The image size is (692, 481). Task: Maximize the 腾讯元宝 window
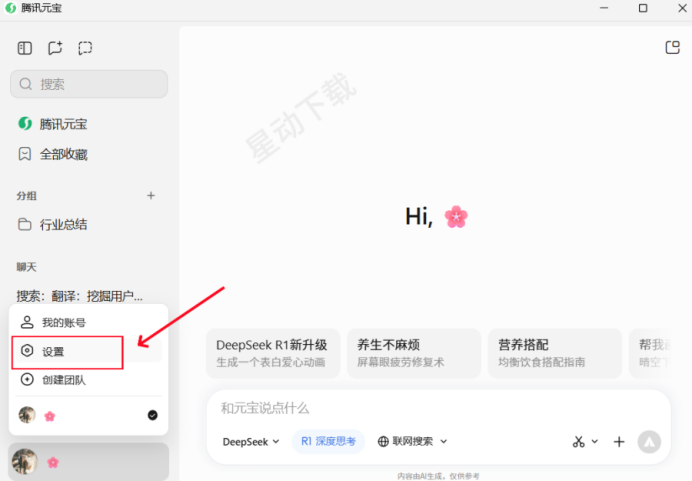[x=643, y=8]
